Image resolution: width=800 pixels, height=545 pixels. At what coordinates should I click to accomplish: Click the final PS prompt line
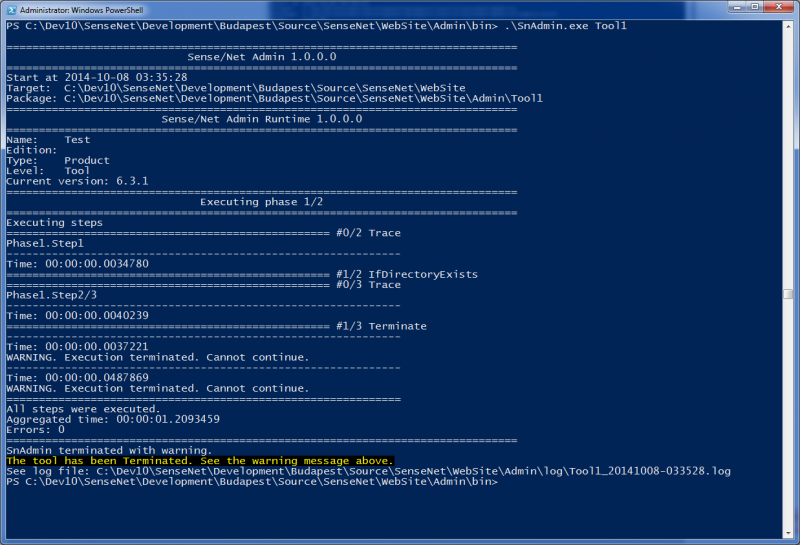[252, 482]
